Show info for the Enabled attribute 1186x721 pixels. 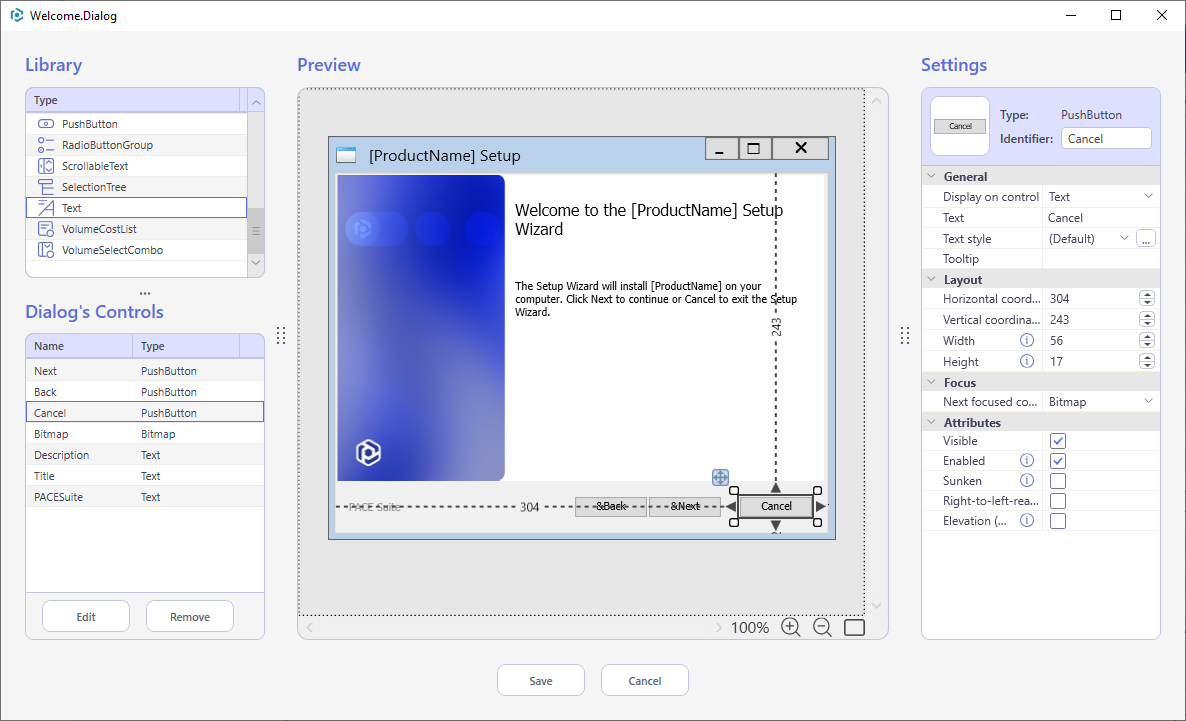pyautogui.click(x=1026, y=460)
